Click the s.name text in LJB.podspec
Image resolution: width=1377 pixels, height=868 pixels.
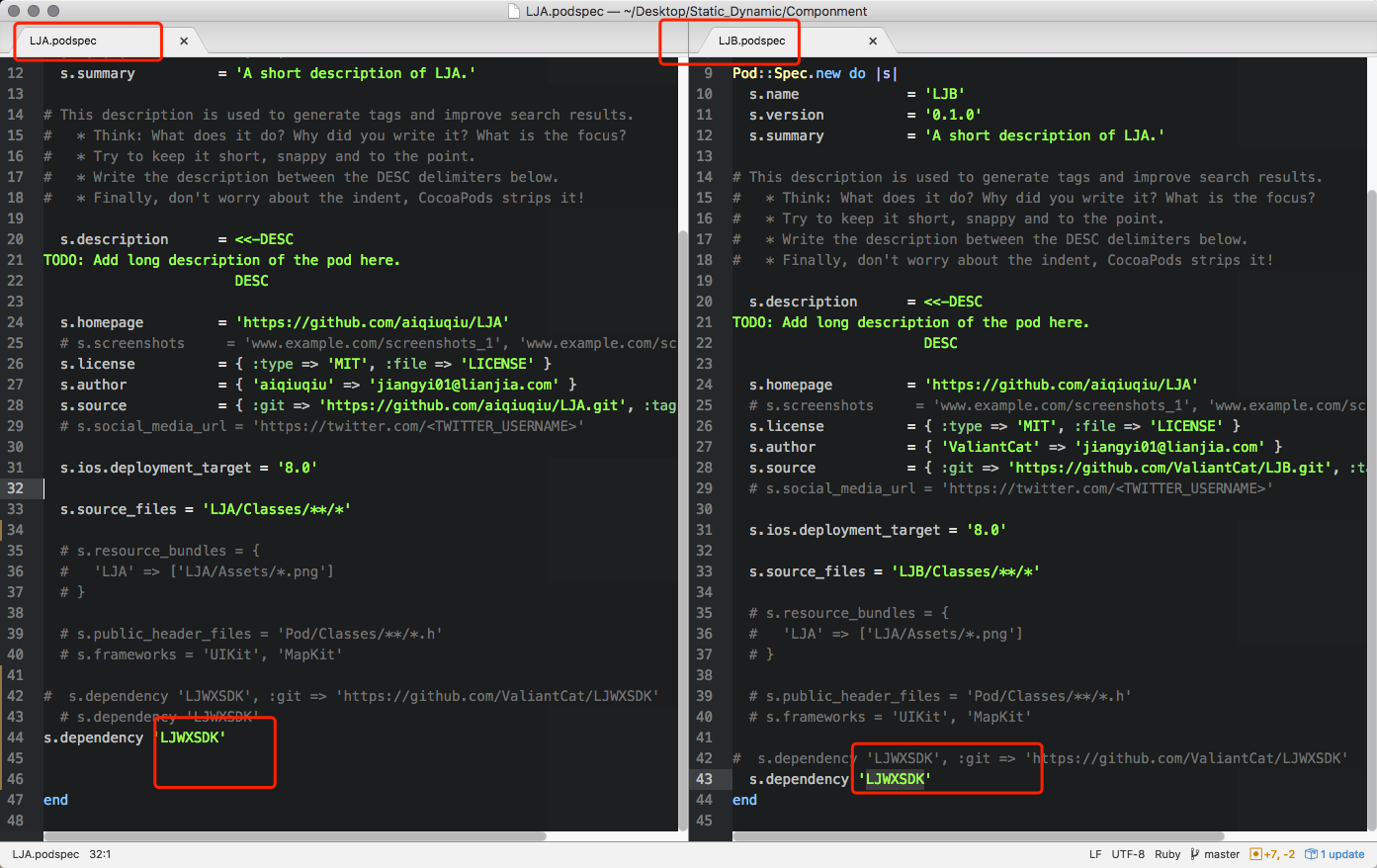[774, 94]
